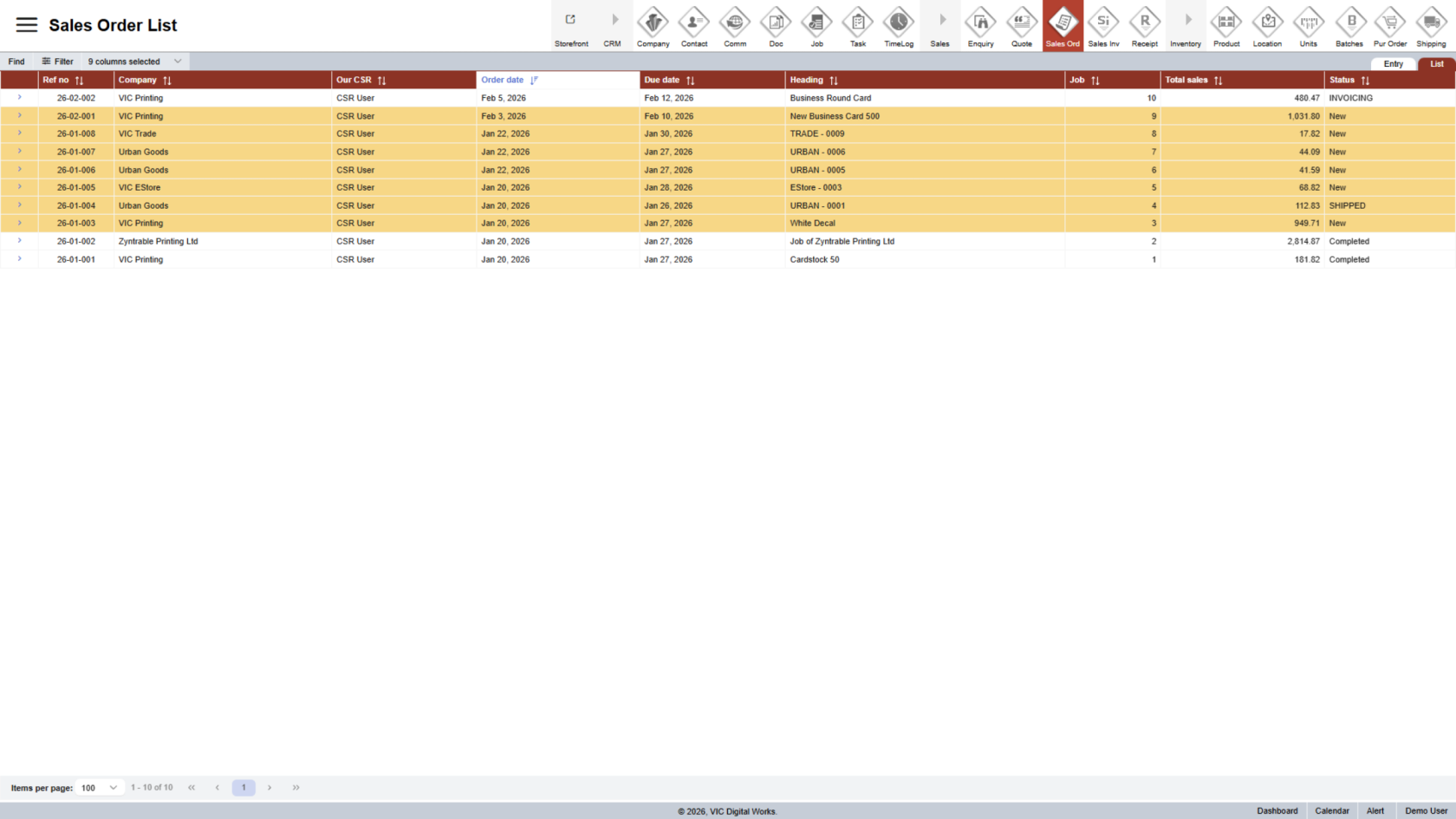Toggle sort order on Order date column
1456x819 pixels.
(x=534, y=81)
